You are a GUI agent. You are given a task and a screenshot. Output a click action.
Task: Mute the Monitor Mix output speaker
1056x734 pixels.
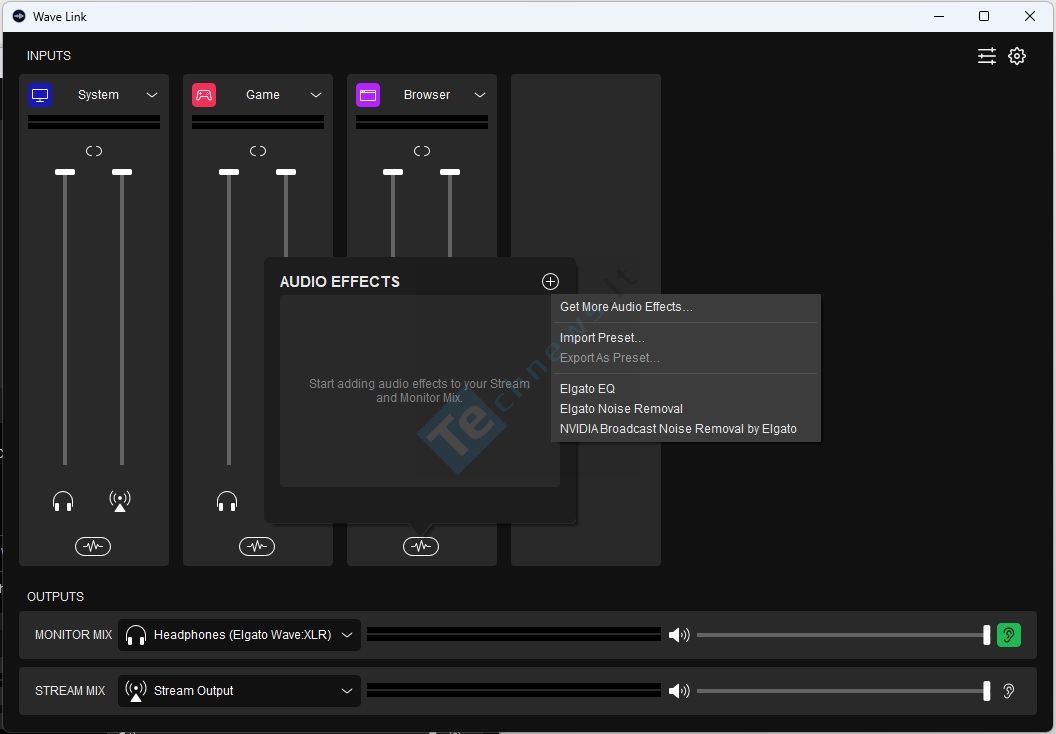click(x=679, y=635)
